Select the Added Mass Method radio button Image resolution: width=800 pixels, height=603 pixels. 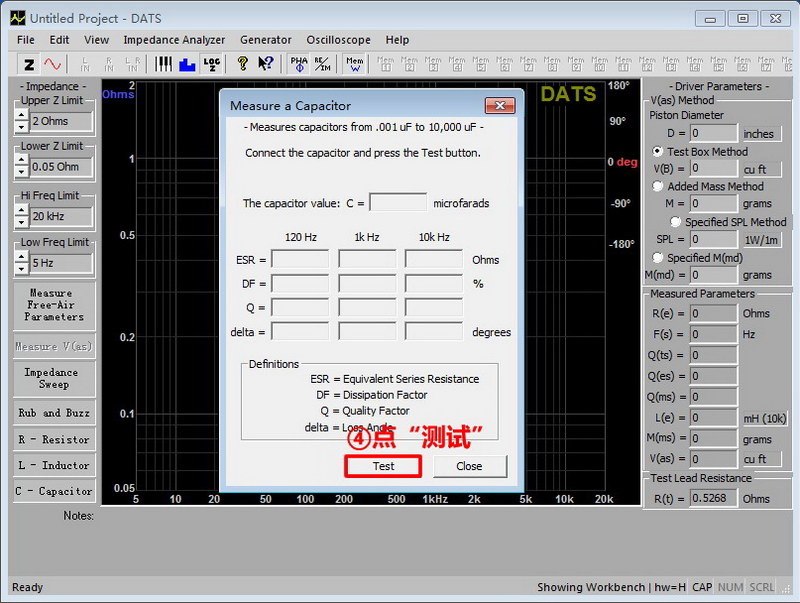coord(658,186)
